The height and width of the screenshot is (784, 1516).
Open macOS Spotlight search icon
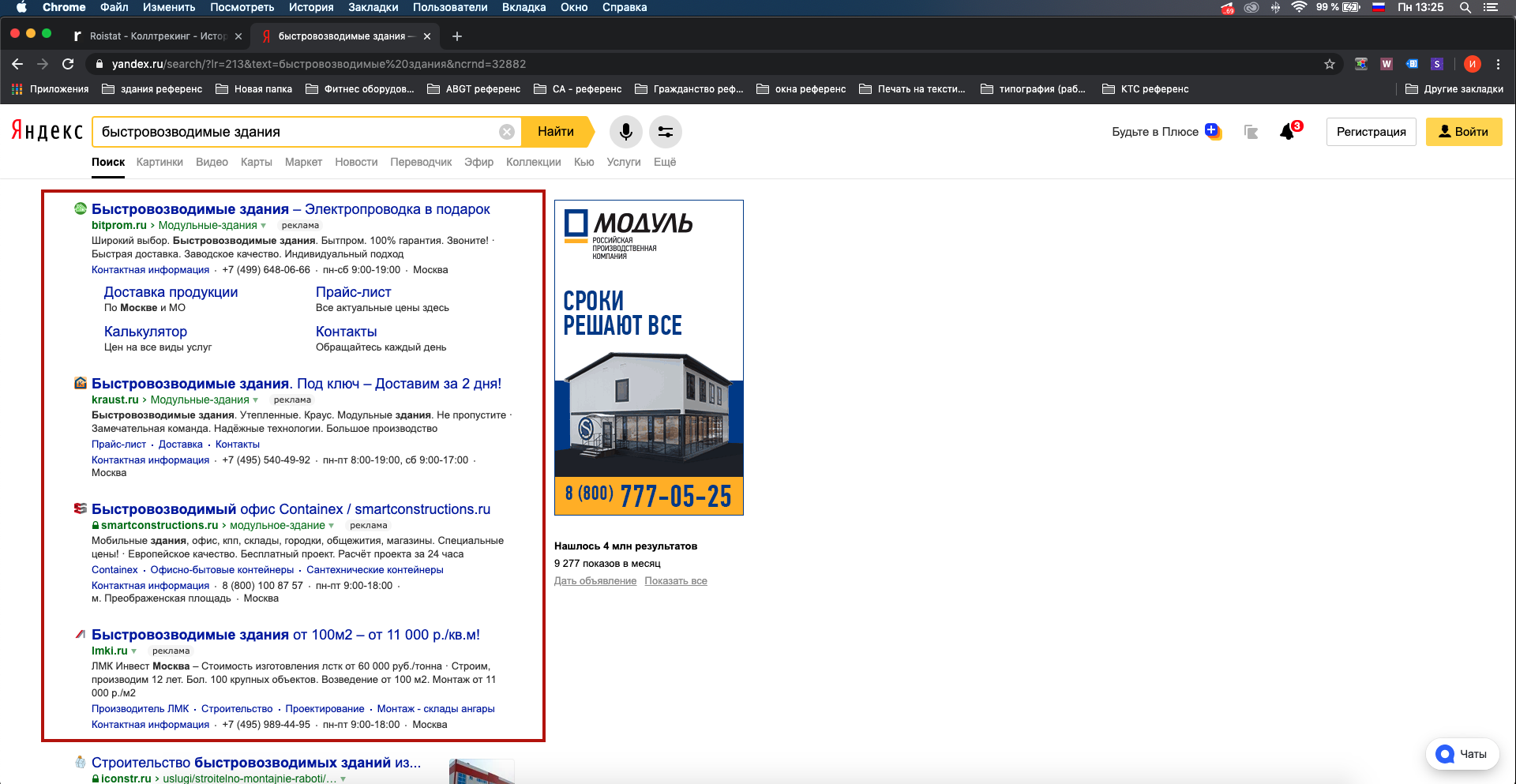pos(1465,7)
